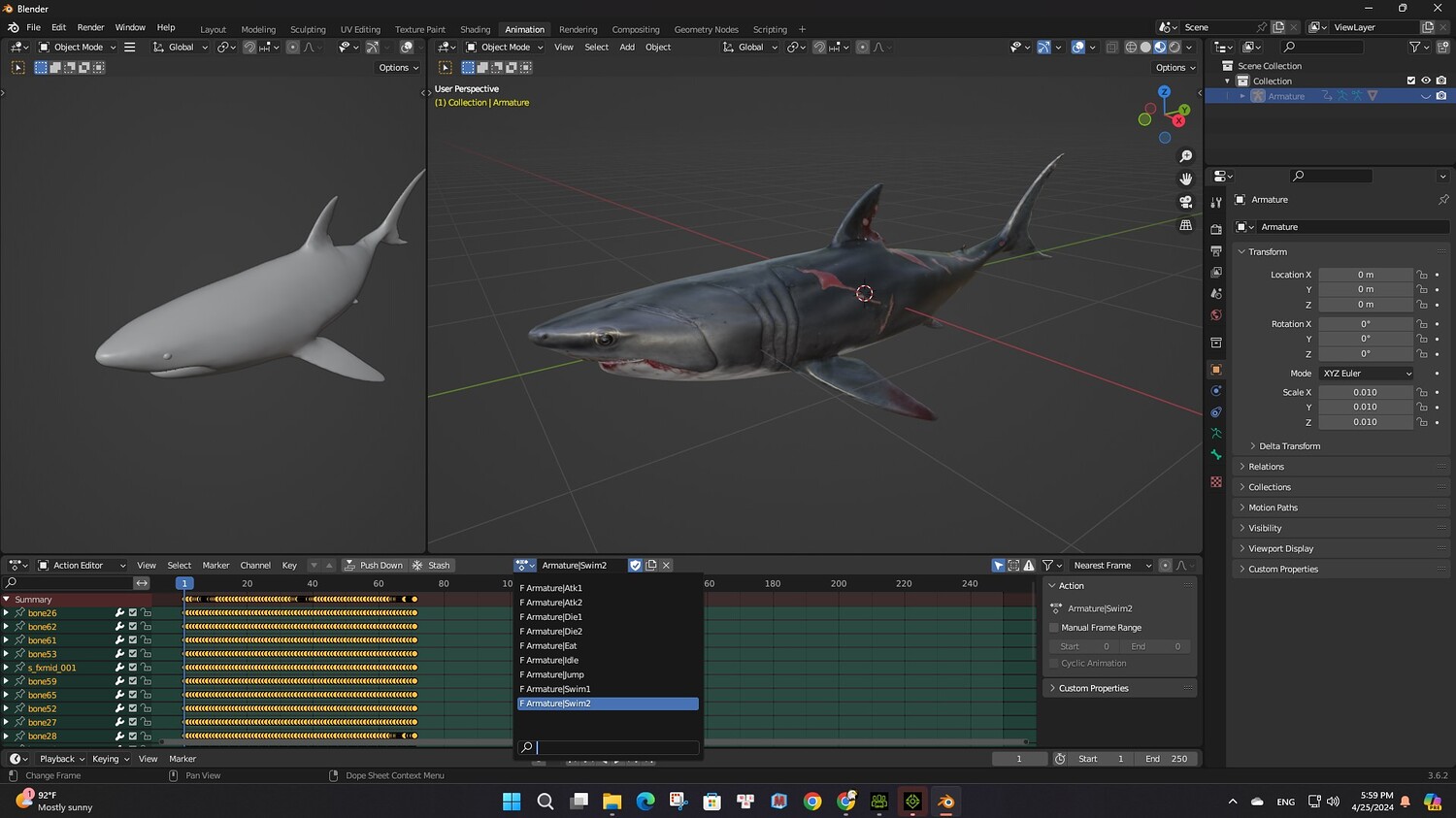Stash the current action
Viewport: 1456px width, 818px height.
(x=431, y=566)
